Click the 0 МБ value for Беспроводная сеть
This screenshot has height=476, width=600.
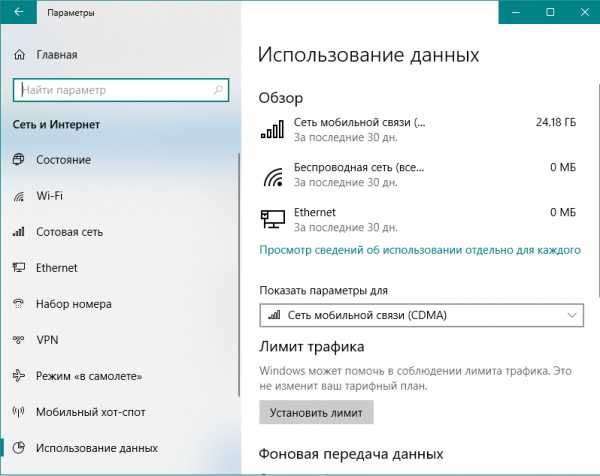(563, 167)
